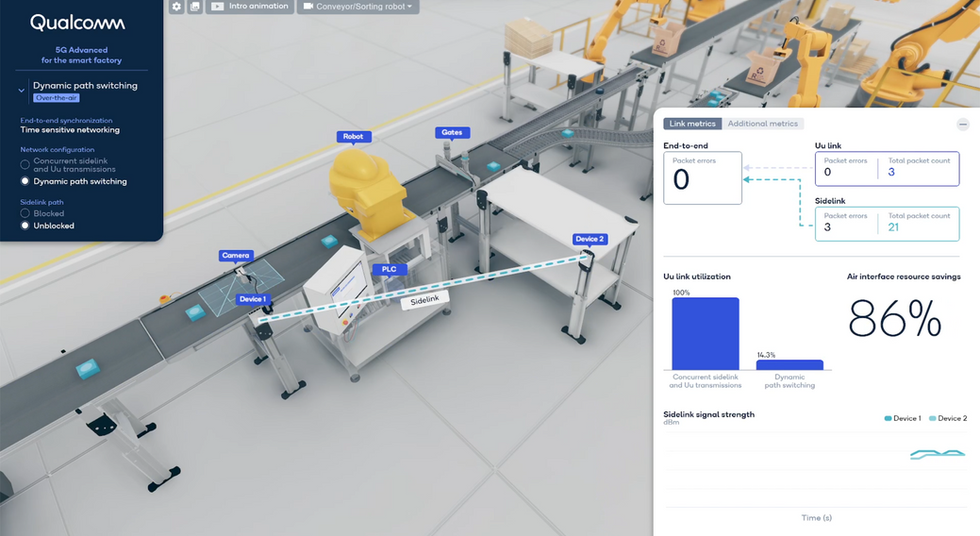980x536 pixels.
Task: Click the Qualcomm logo
Action: pyautogui.click(x=78, y=23)
